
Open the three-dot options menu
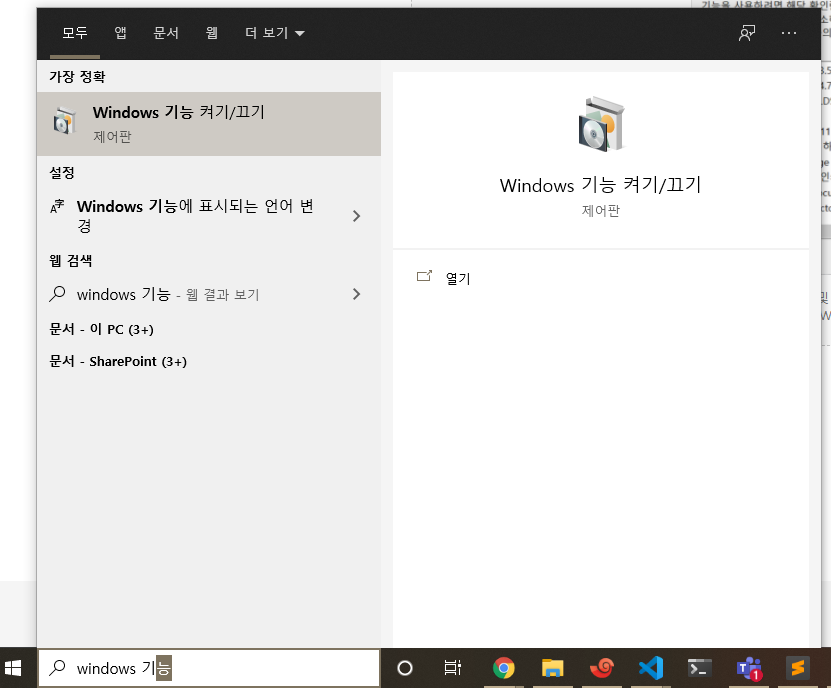click(789, 33)
